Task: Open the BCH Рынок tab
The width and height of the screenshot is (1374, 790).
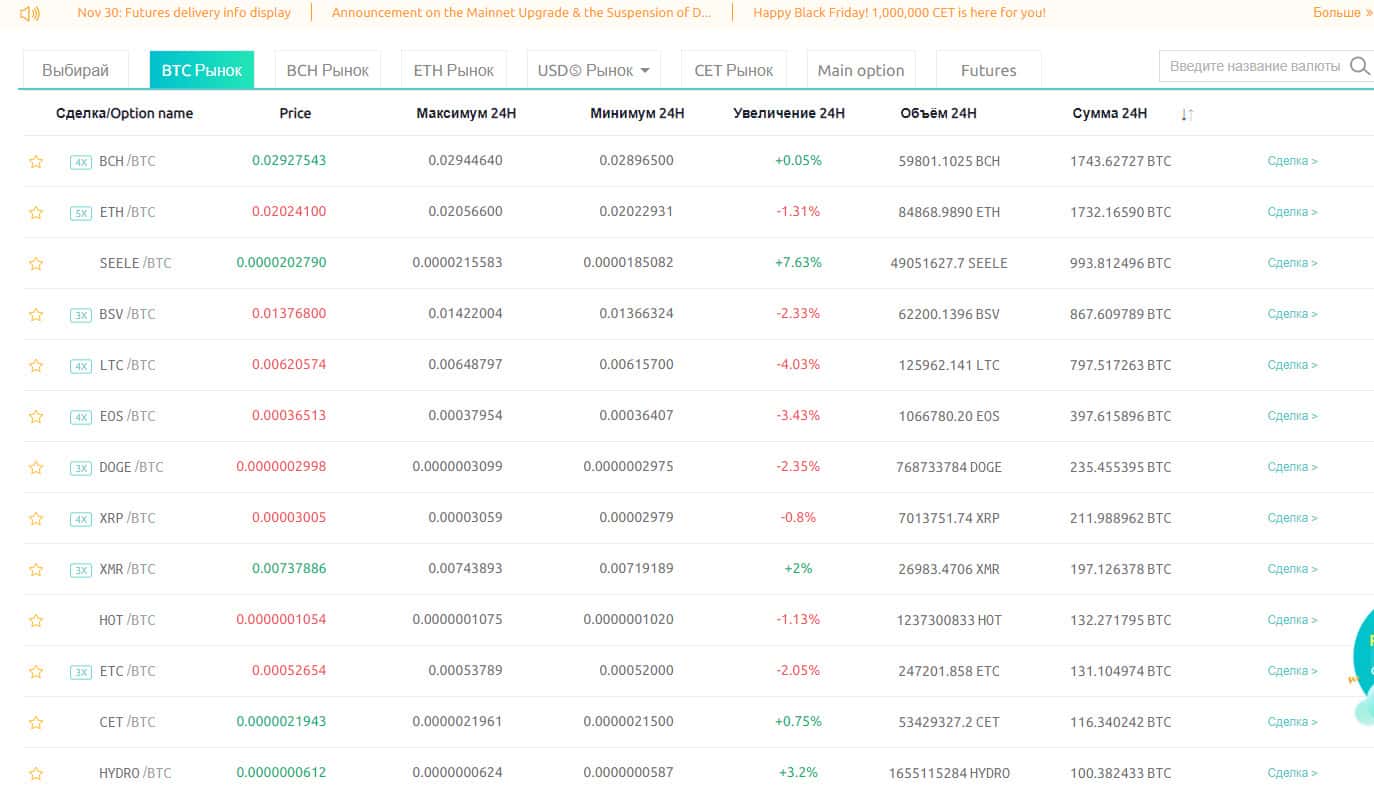Action: [328, 70]
